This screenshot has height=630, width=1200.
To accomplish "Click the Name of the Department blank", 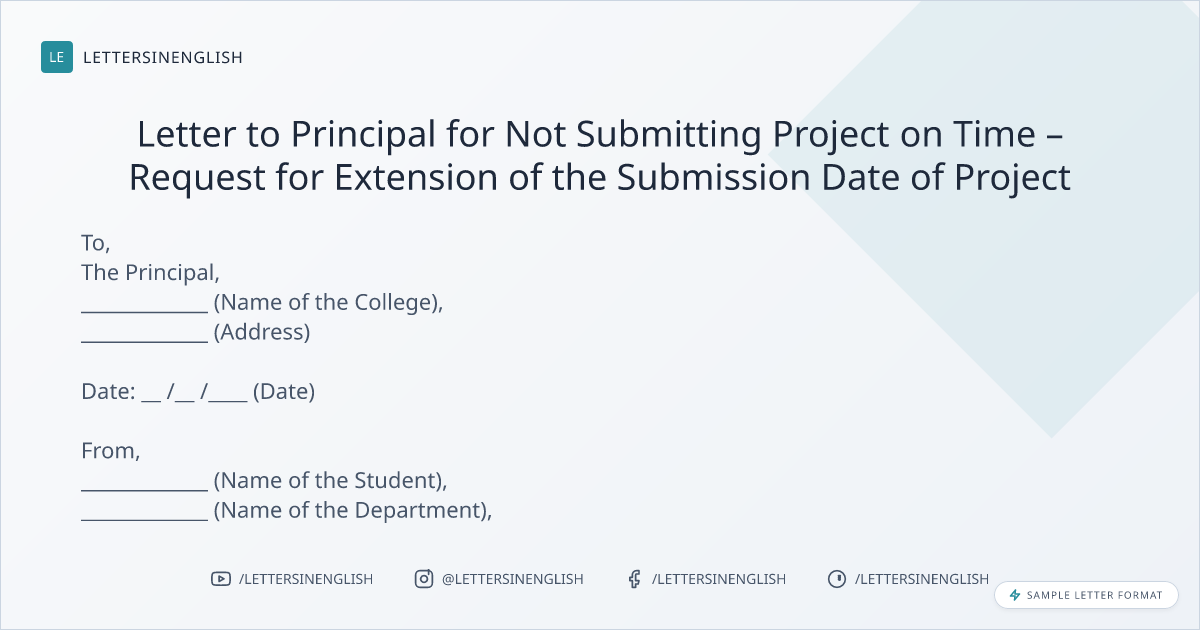I will pos(144,512).
